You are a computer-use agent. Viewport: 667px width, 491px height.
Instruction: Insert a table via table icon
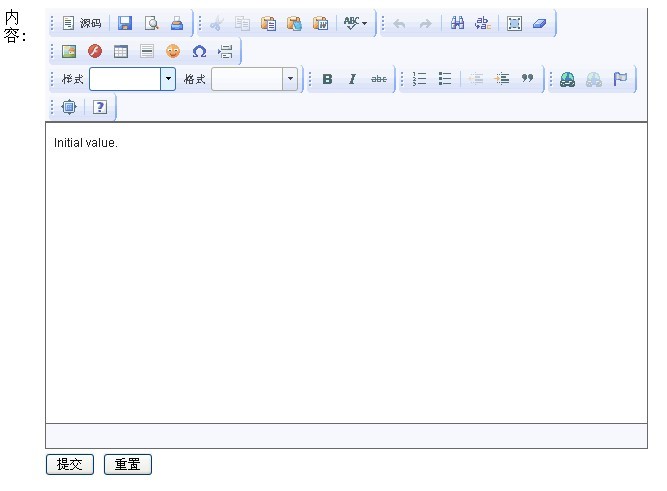pyautogui.click(x=121, y=51)
